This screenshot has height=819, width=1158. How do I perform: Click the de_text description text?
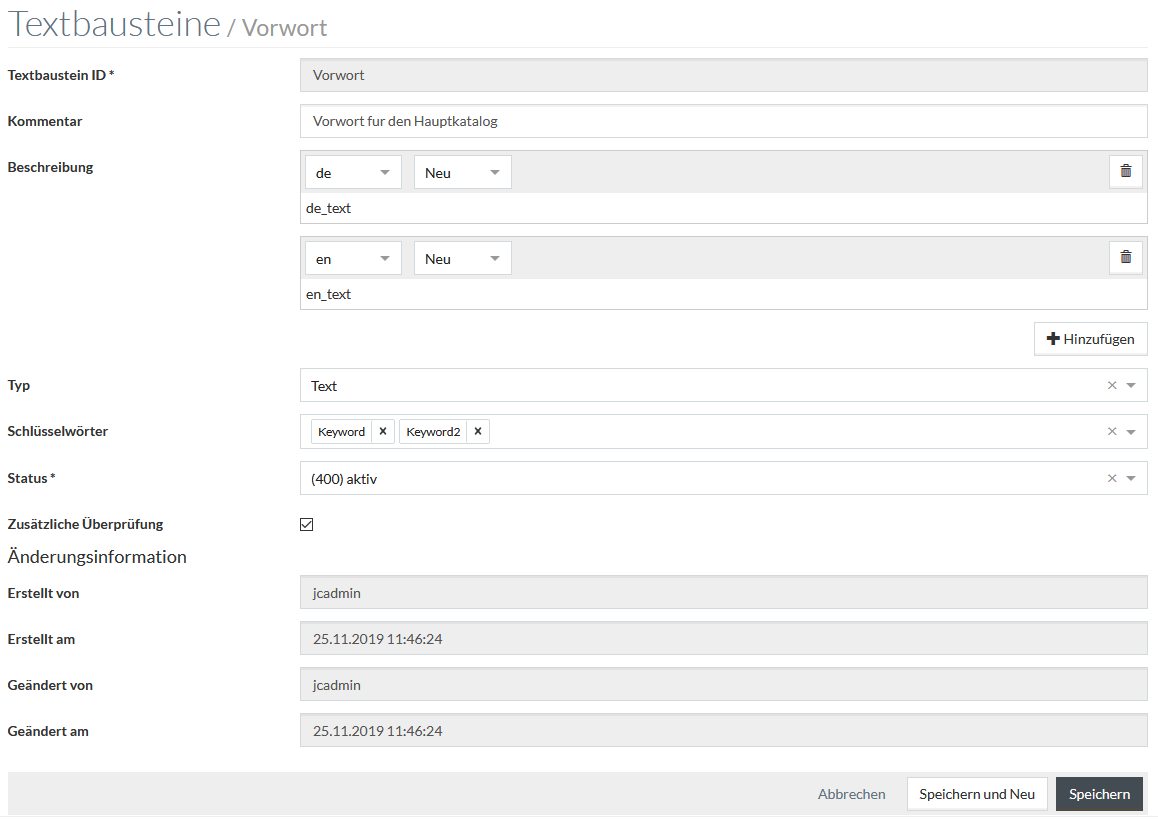tap(328, 208)
